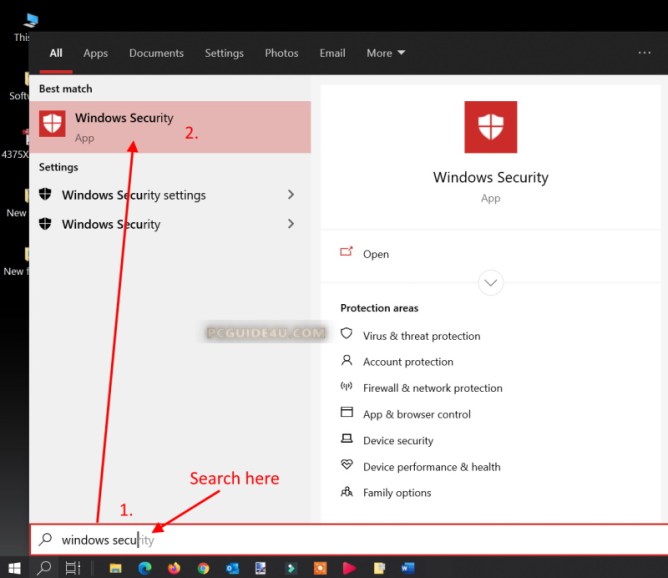668x578 pixels.
Task: Click the taskbar search magnifier icon
Action: pyautogui.click(x=44, y=568)
